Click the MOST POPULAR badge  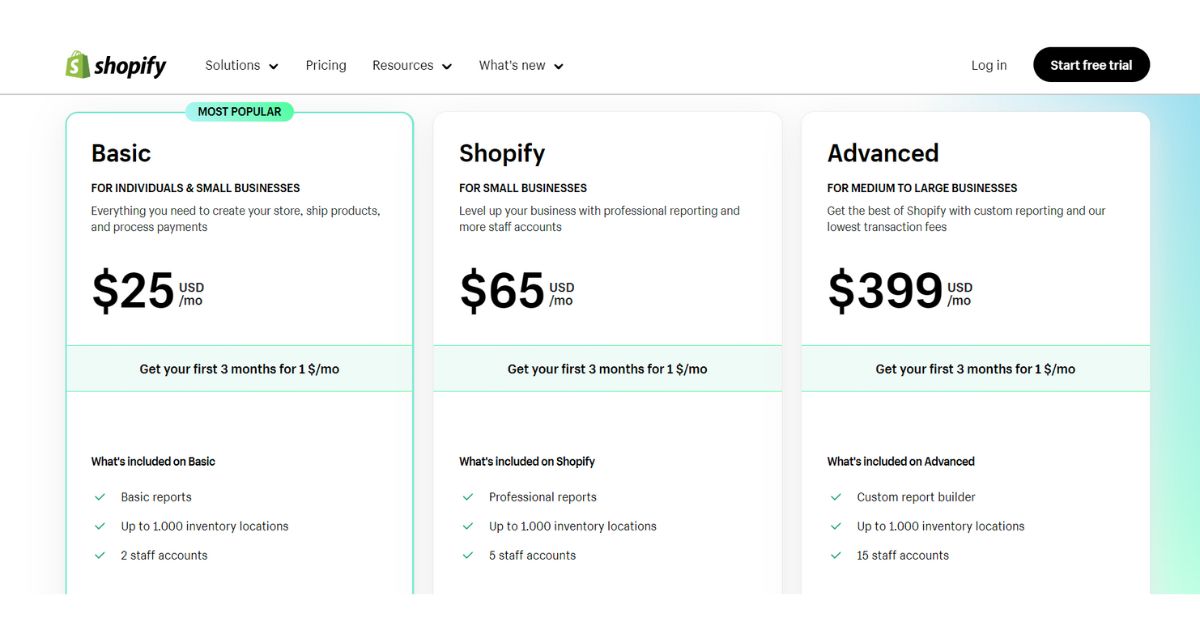(240, 111)
